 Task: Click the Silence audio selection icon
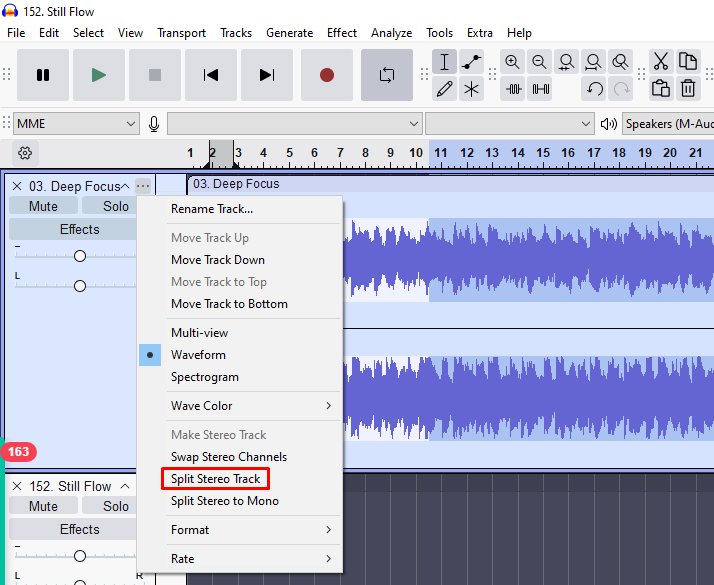click(x=539, y=89)
